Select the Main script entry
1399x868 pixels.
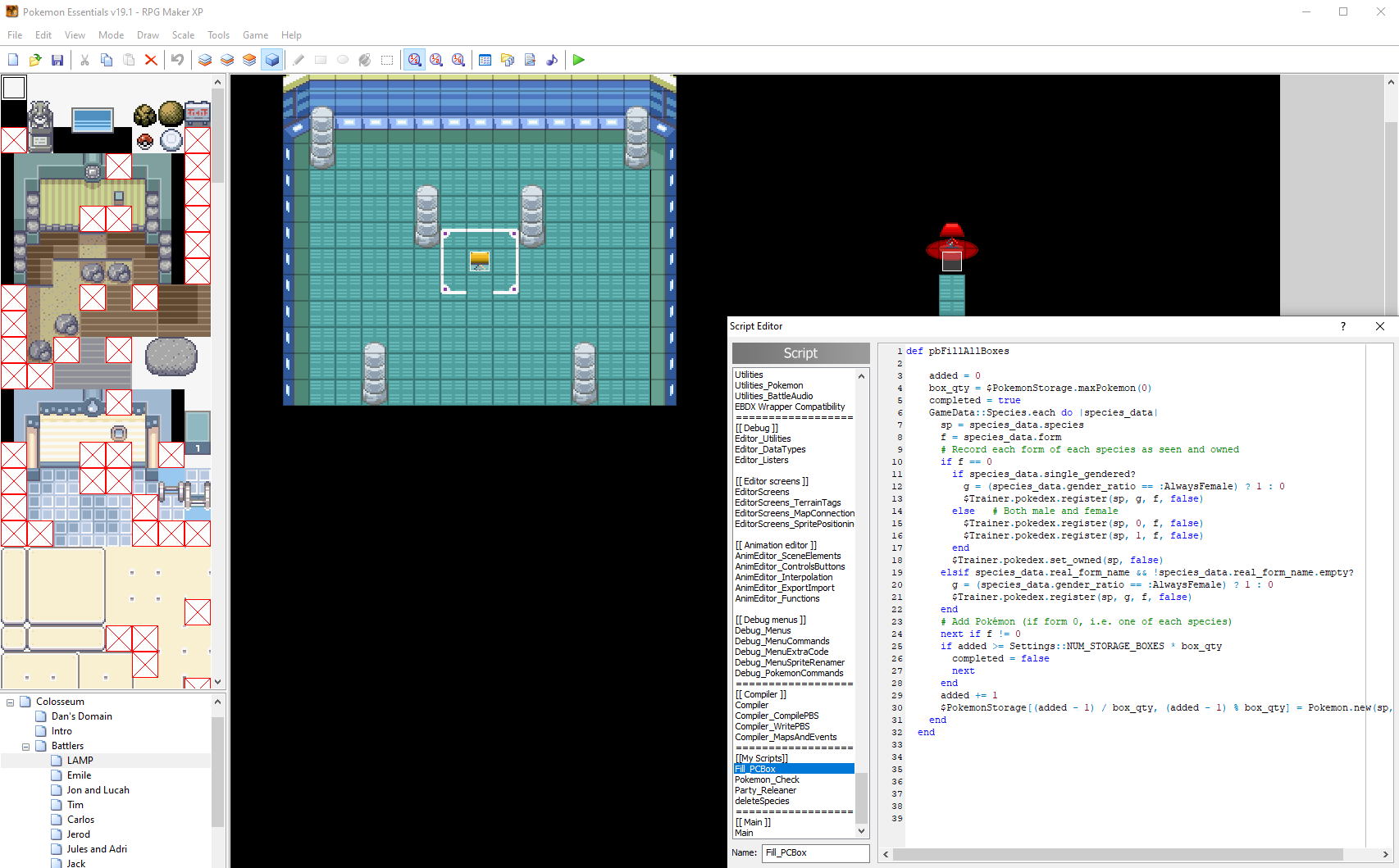coord(744,833)
